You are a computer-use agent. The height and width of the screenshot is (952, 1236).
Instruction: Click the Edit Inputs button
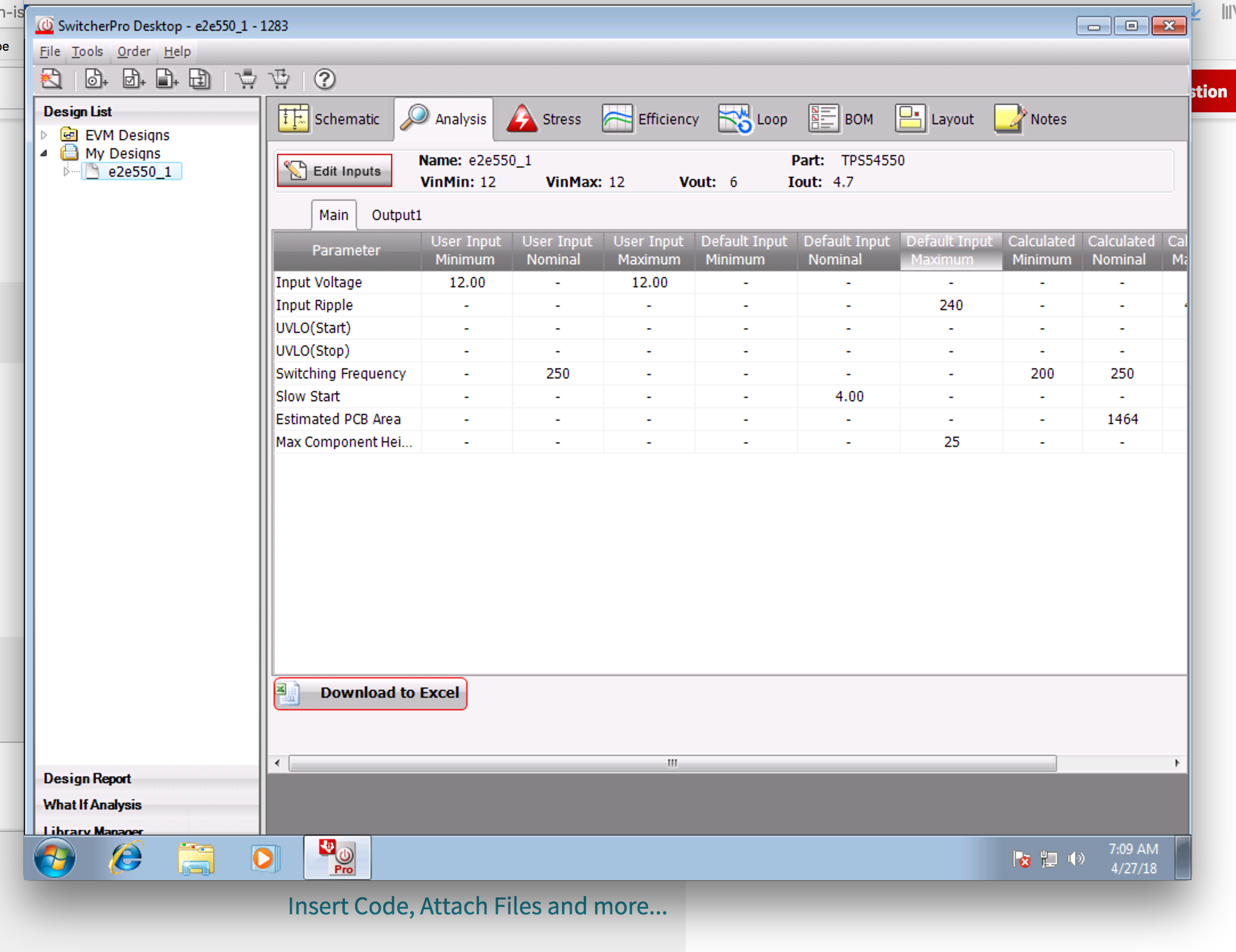click(x=335, y=170)
